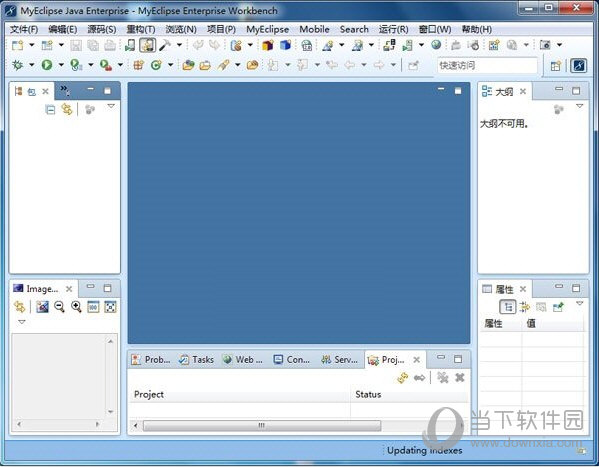Close the 大纲 outline tab
Image resolution: width=599 pixels, height=467 pixels.
click(x=523, y=91)
